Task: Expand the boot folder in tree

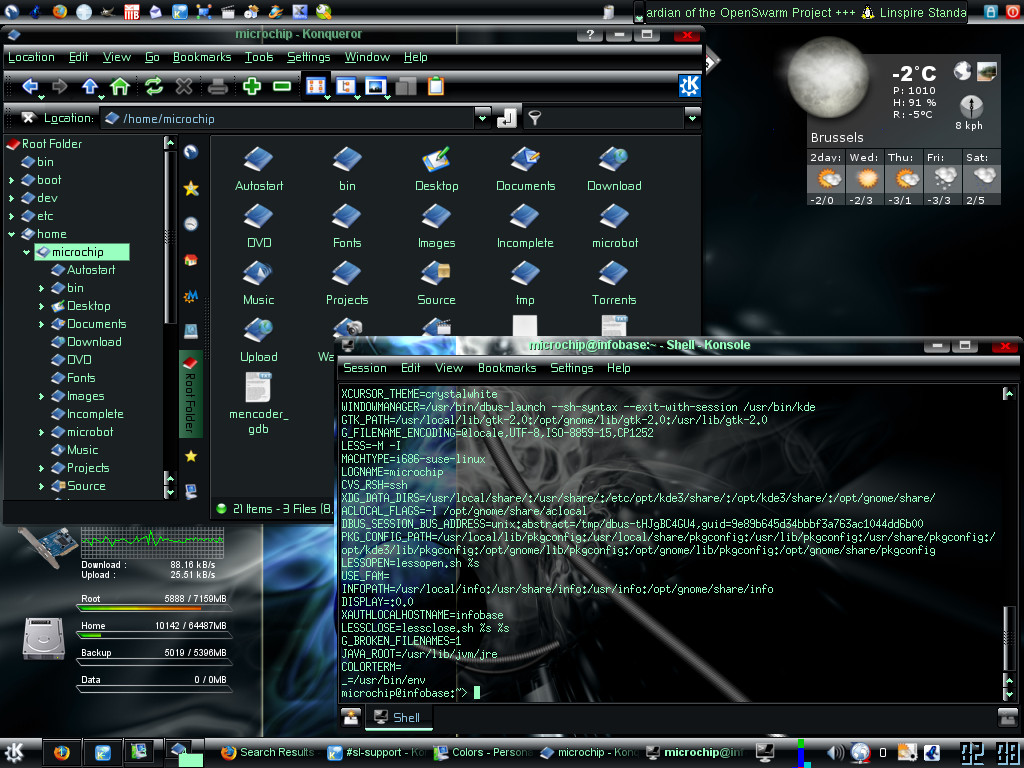Action: coord(11,180)
